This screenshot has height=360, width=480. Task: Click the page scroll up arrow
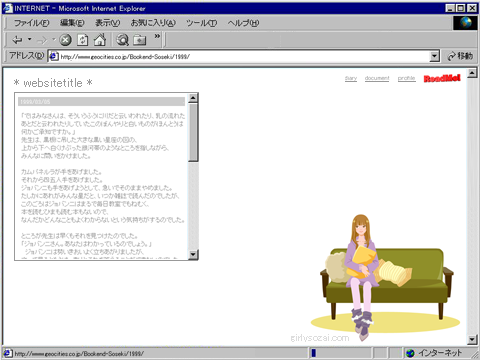[472, 73]
